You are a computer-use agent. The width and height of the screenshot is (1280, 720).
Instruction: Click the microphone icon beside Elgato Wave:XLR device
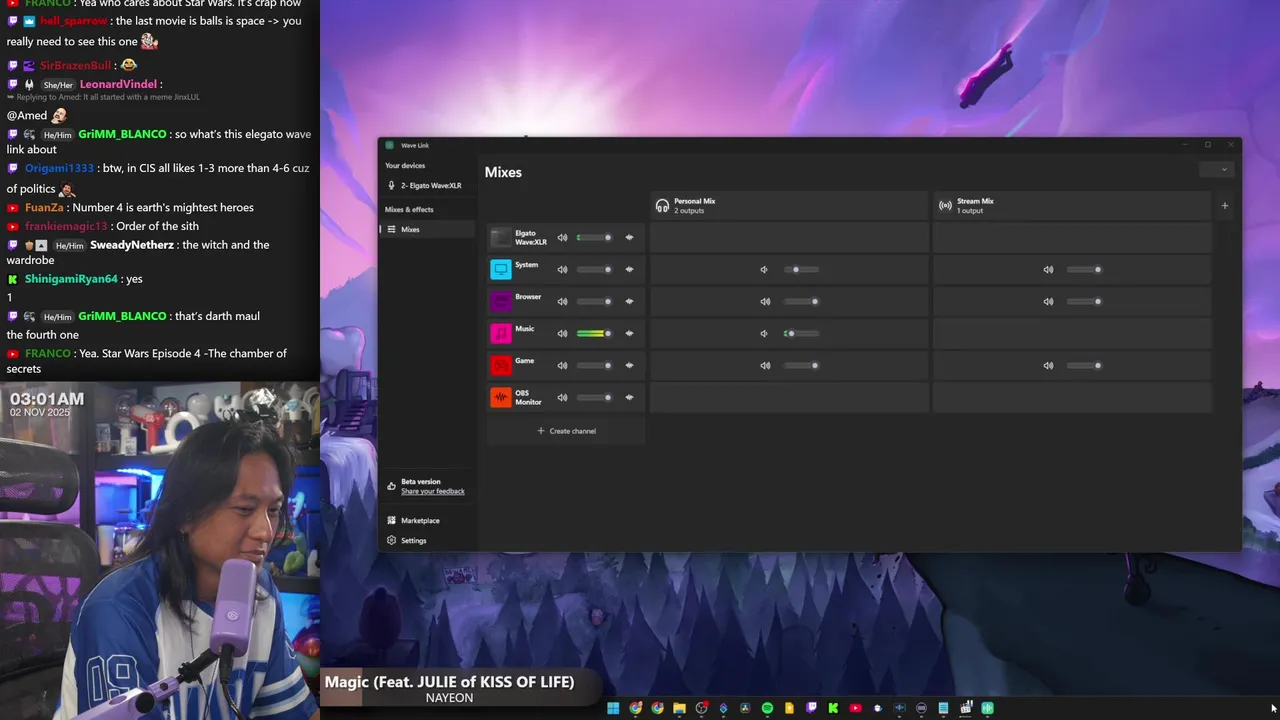tap(391, 185)
